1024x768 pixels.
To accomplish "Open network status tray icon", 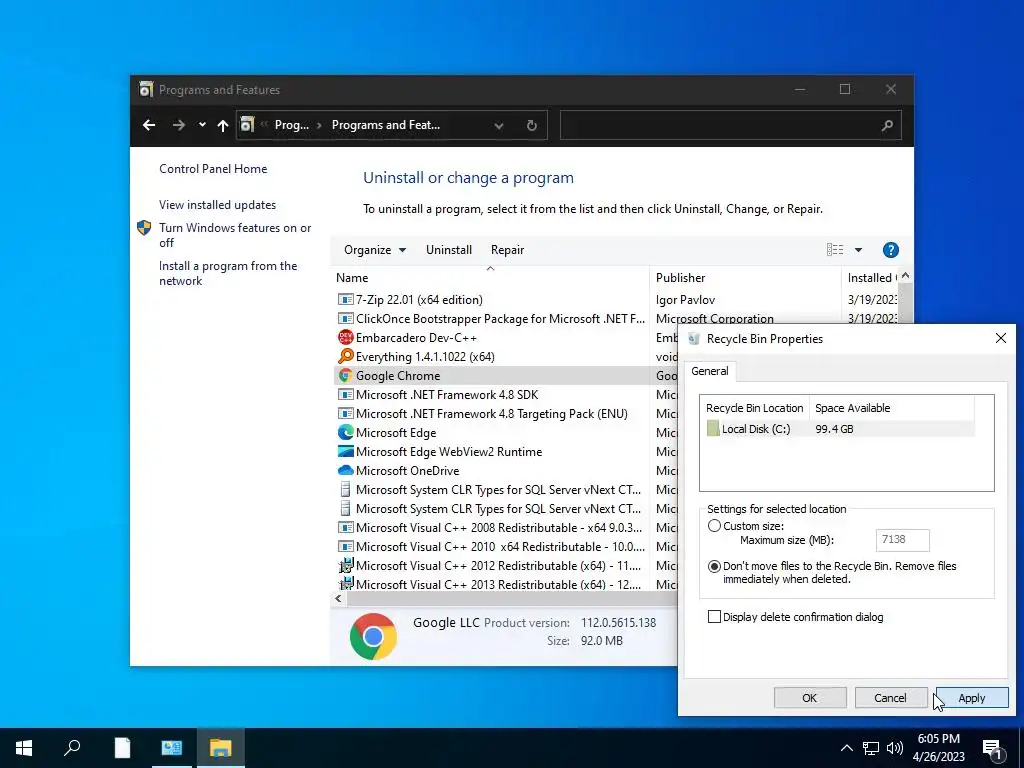I will click(871, 748).
